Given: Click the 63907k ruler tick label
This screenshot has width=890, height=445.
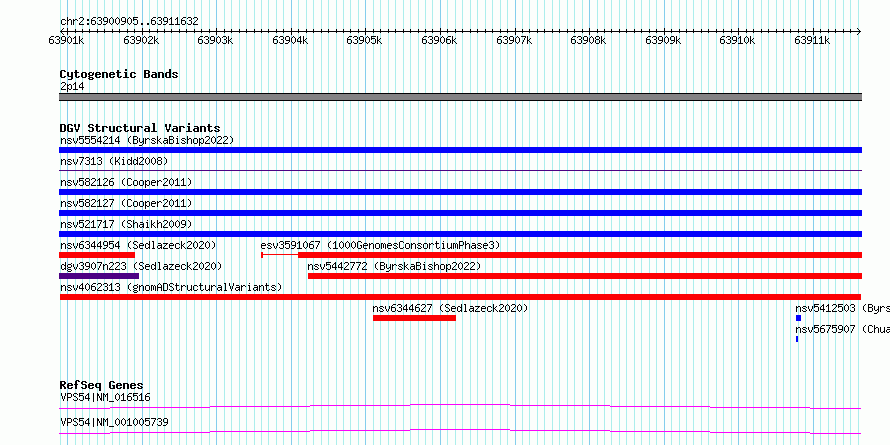Looking at the screenshot, I should 514,40.
